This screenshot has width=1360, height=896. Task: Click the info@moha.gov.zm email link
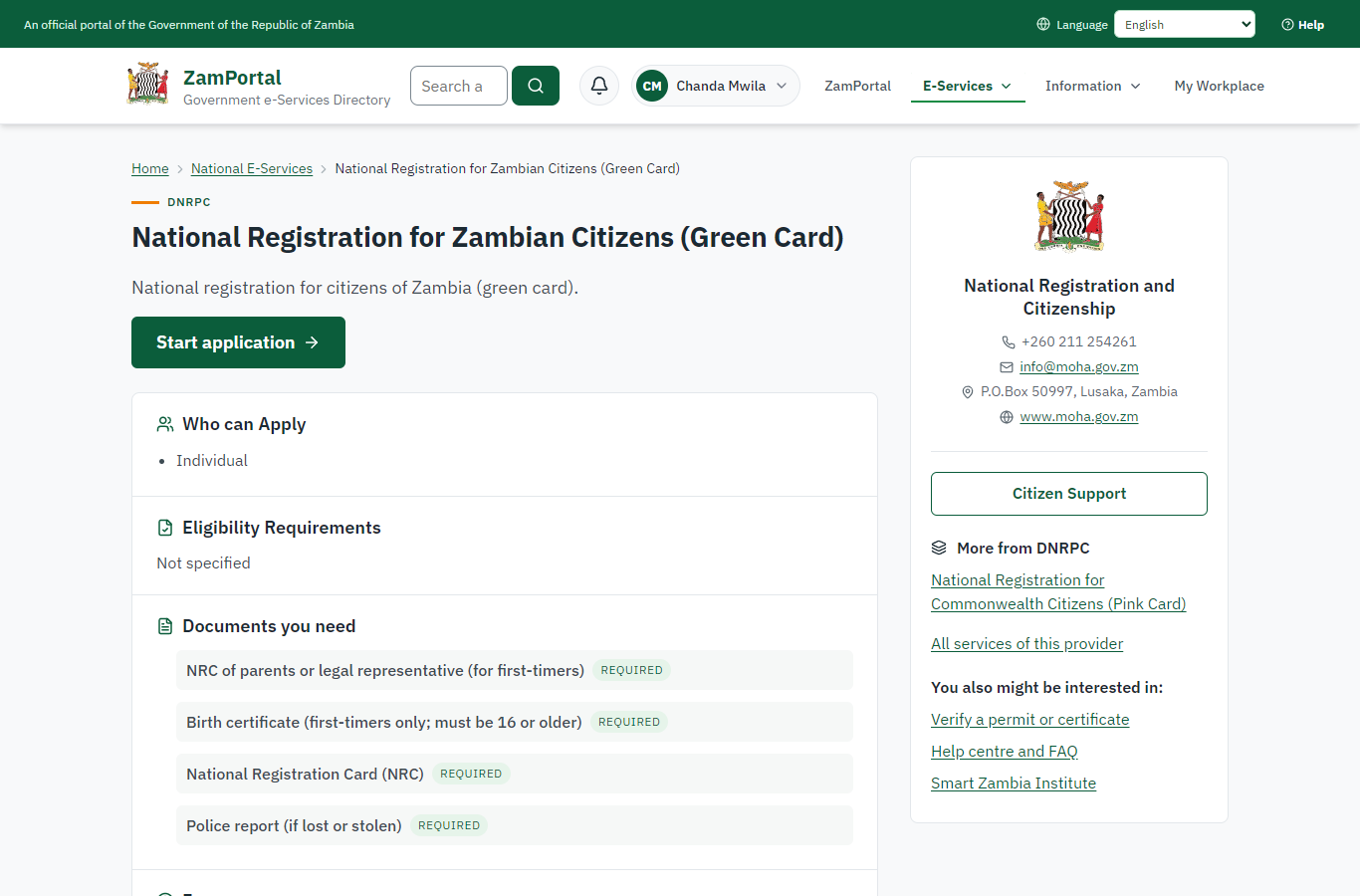pos(1079,367)
